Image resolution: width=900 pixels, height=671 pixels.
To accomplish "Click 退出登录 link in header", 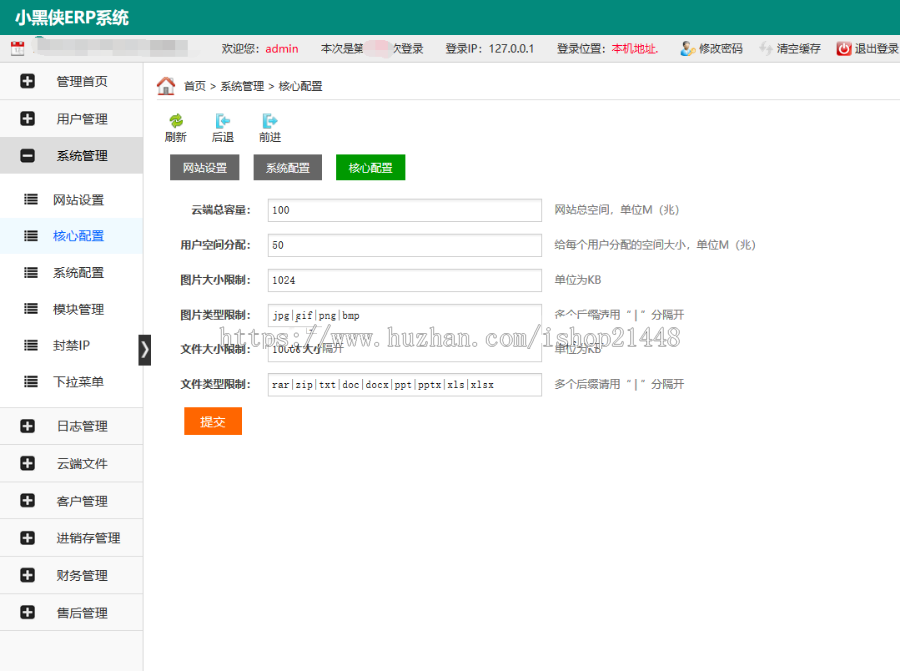I will point(876,49).
